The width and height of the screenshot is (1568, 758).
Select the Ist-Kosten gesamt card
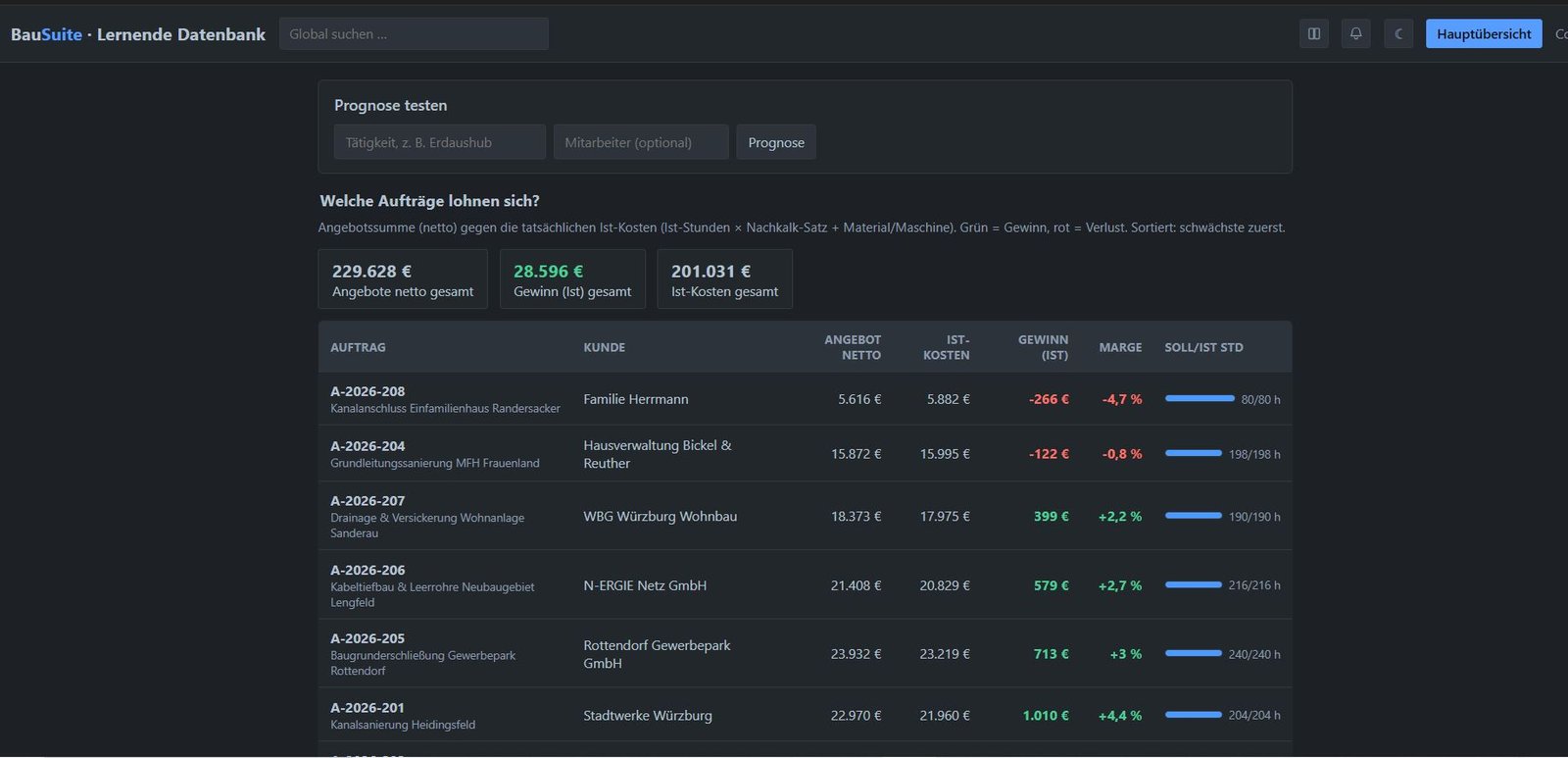pos(725,279)
